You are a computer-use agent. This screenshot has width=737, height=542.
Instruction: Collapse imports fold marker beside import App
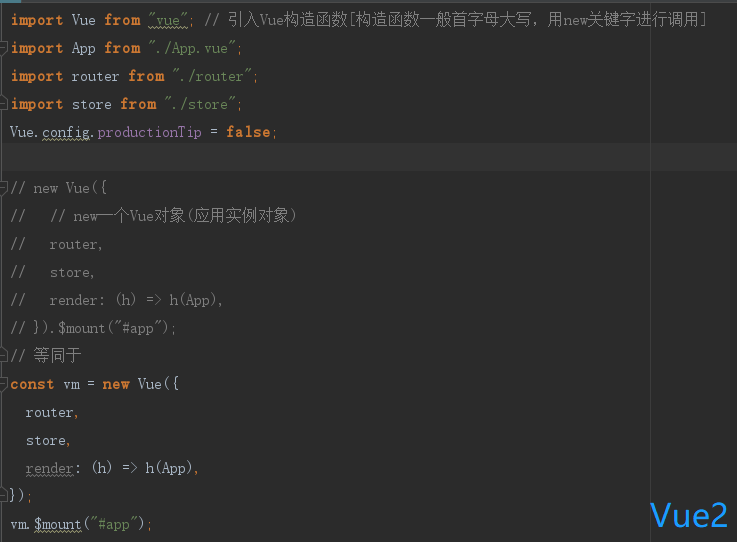coord(4,48)
